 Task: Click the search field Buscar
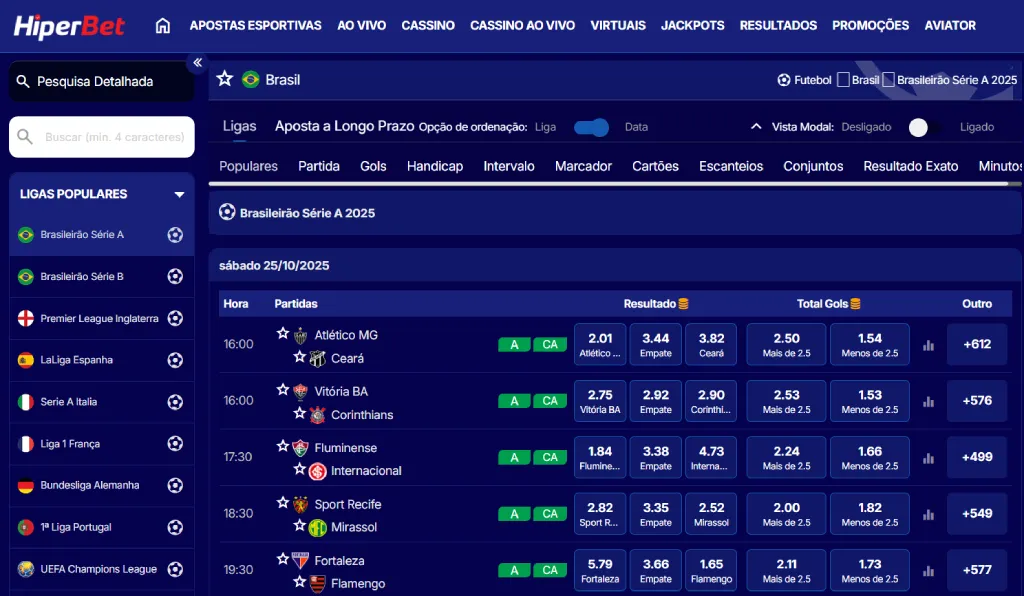pos(102,137)
